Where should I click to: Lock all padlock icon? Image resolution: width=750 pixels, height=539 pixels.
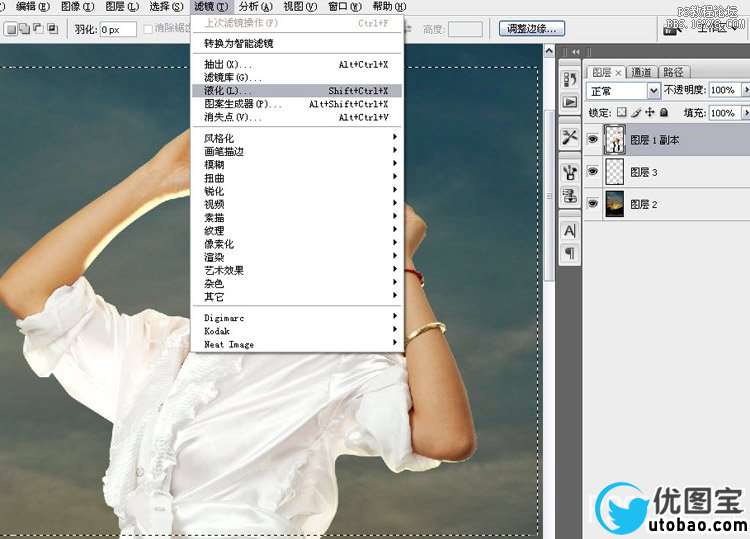[x=663, y=112]
